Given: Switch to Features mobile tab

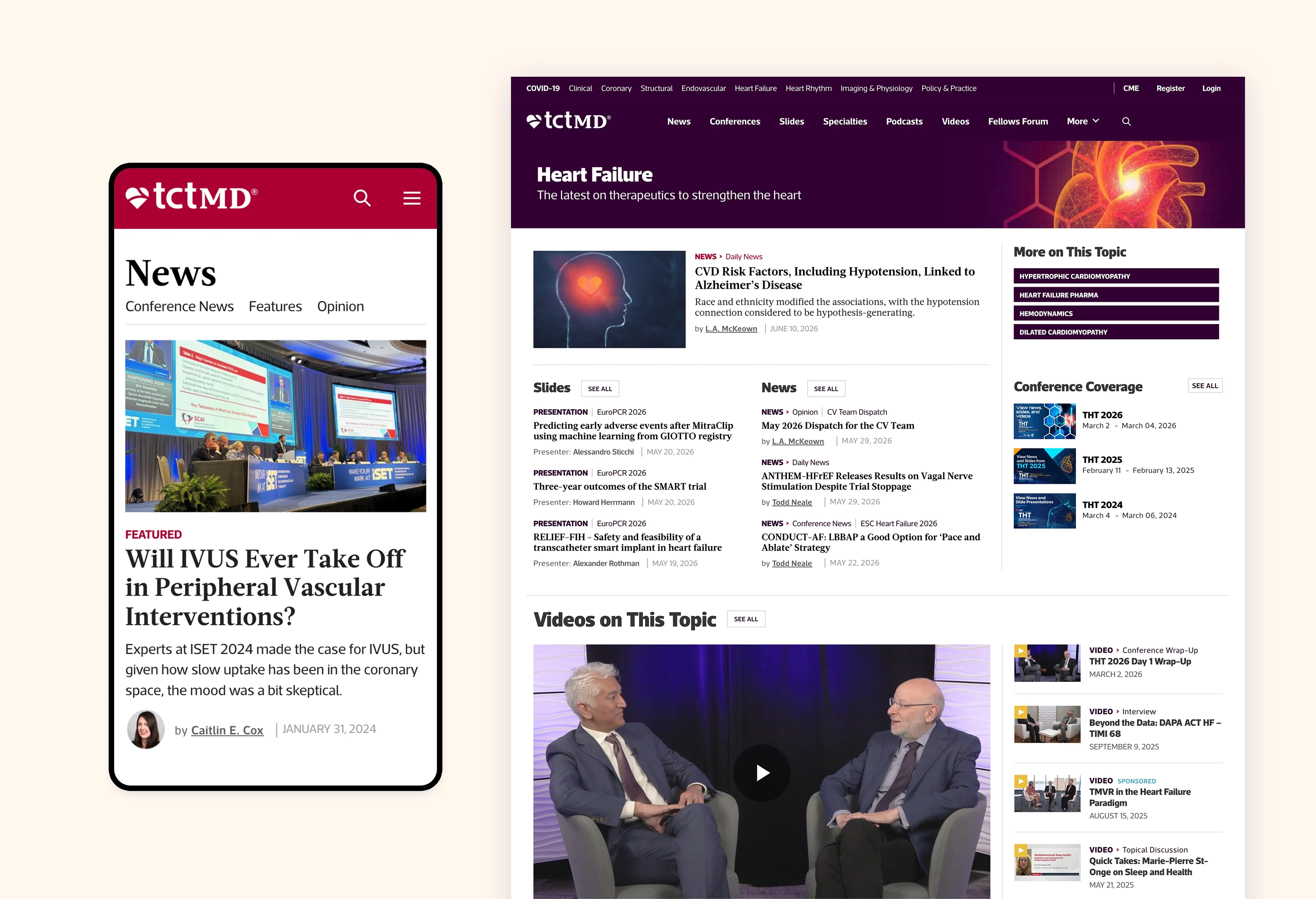Looking at the screenshot, I should click(x=275, y=306).
